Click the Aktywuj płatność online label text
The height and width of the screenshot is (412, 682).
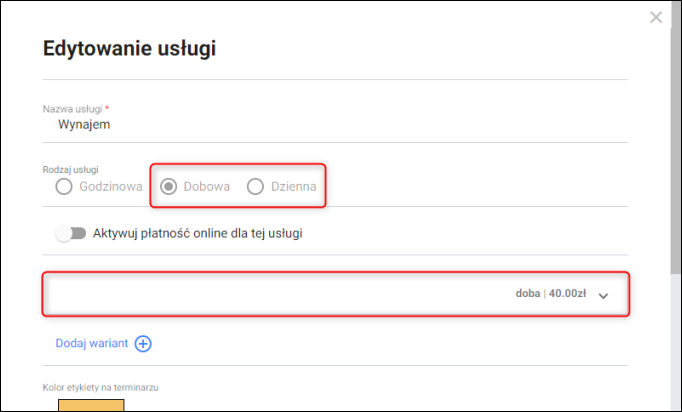coord(197,233)
